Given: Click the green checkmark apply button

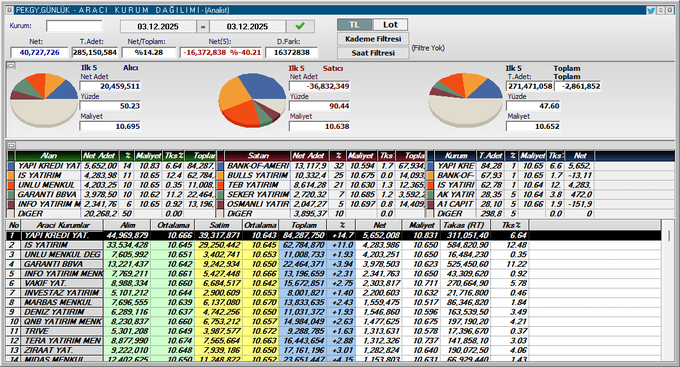Looking at the screenshot, I should [300, 26].
